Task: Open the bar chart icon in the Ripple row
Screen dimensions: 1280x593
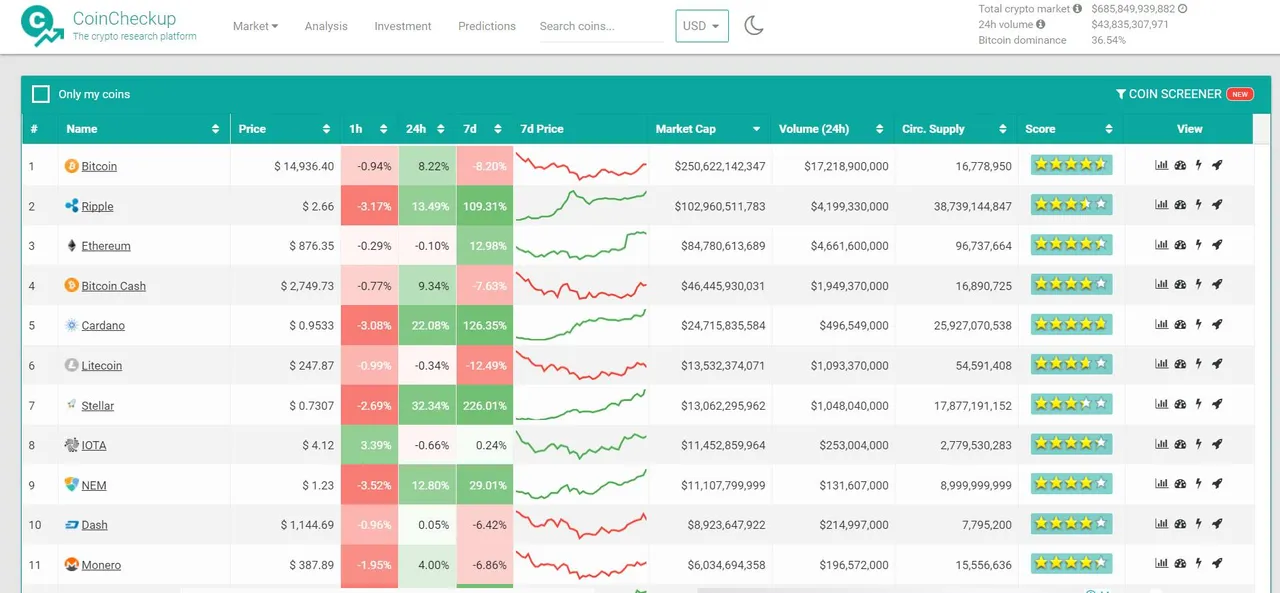Action: [1161, 205]
